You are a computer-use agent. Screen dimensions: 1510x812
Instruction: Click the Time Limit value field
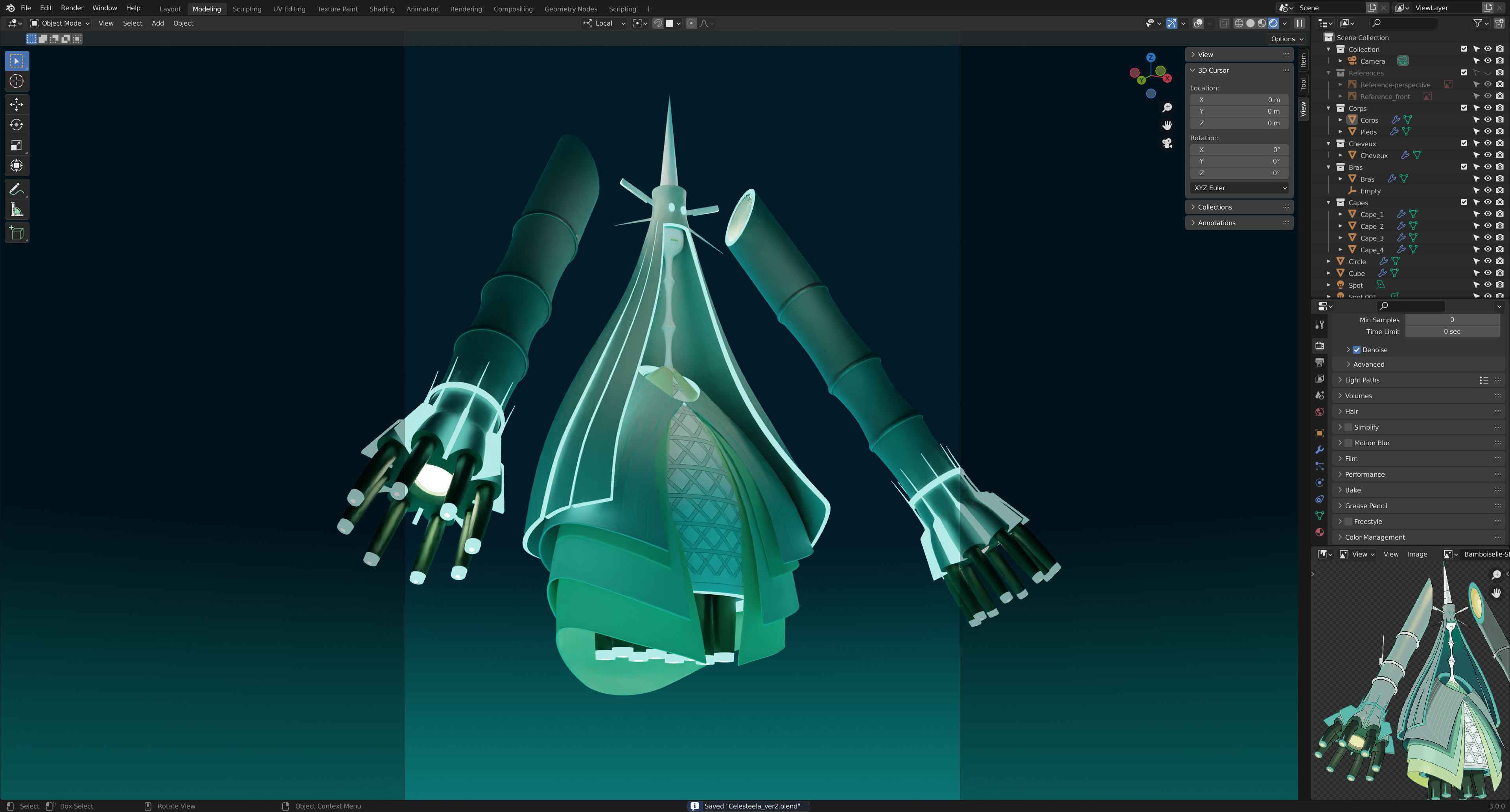point(1451,332)
